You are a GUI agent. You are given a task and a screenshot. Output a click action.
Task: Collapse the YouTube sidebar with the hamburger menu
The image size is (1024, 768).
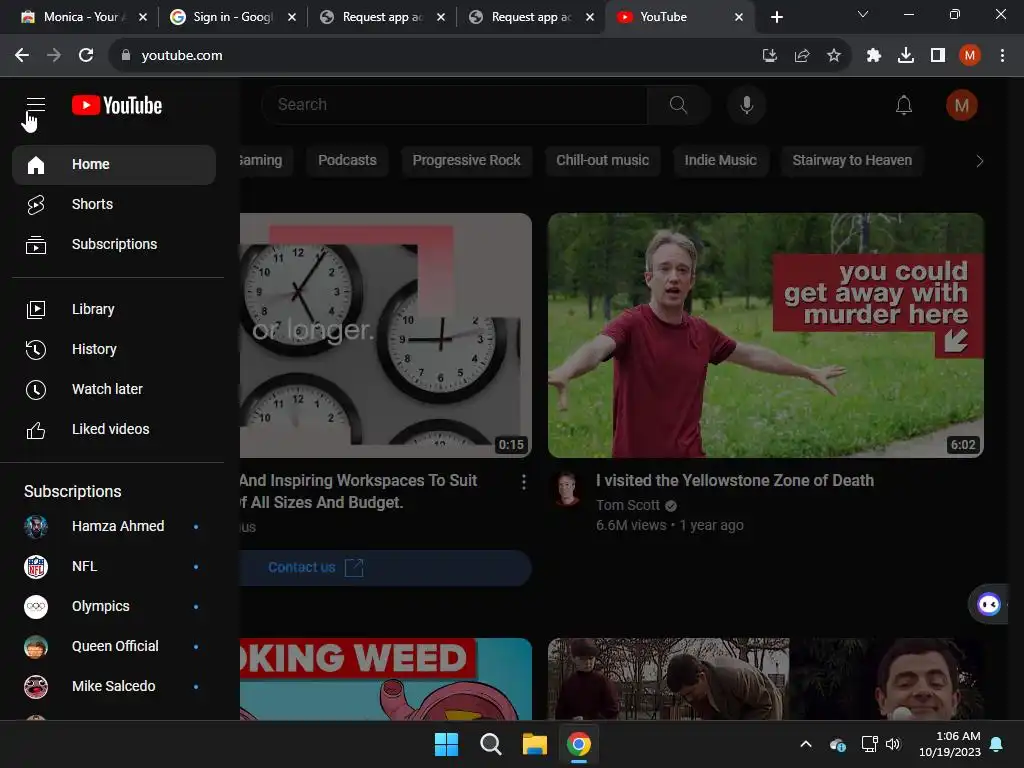(x=36, y=104)
